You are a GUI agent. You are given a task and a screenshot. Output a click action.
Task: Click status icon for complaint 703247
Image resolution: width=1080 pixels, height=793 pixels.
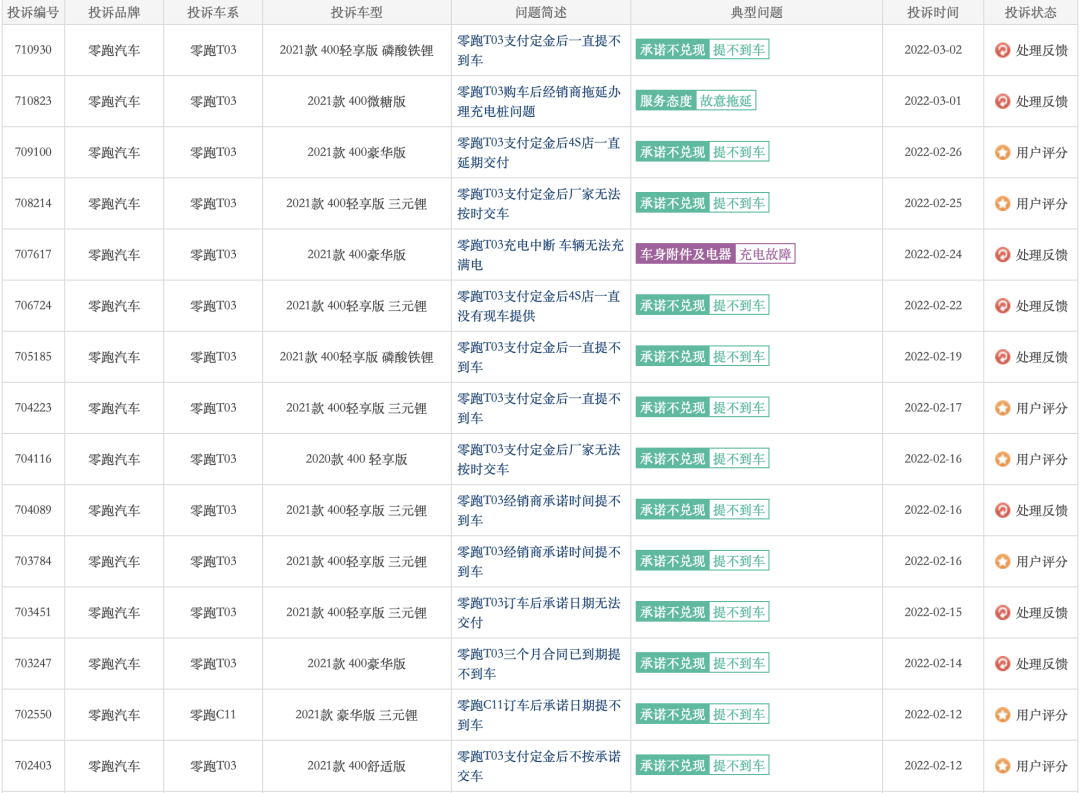pyautogui.click(x=1002, y=663)
